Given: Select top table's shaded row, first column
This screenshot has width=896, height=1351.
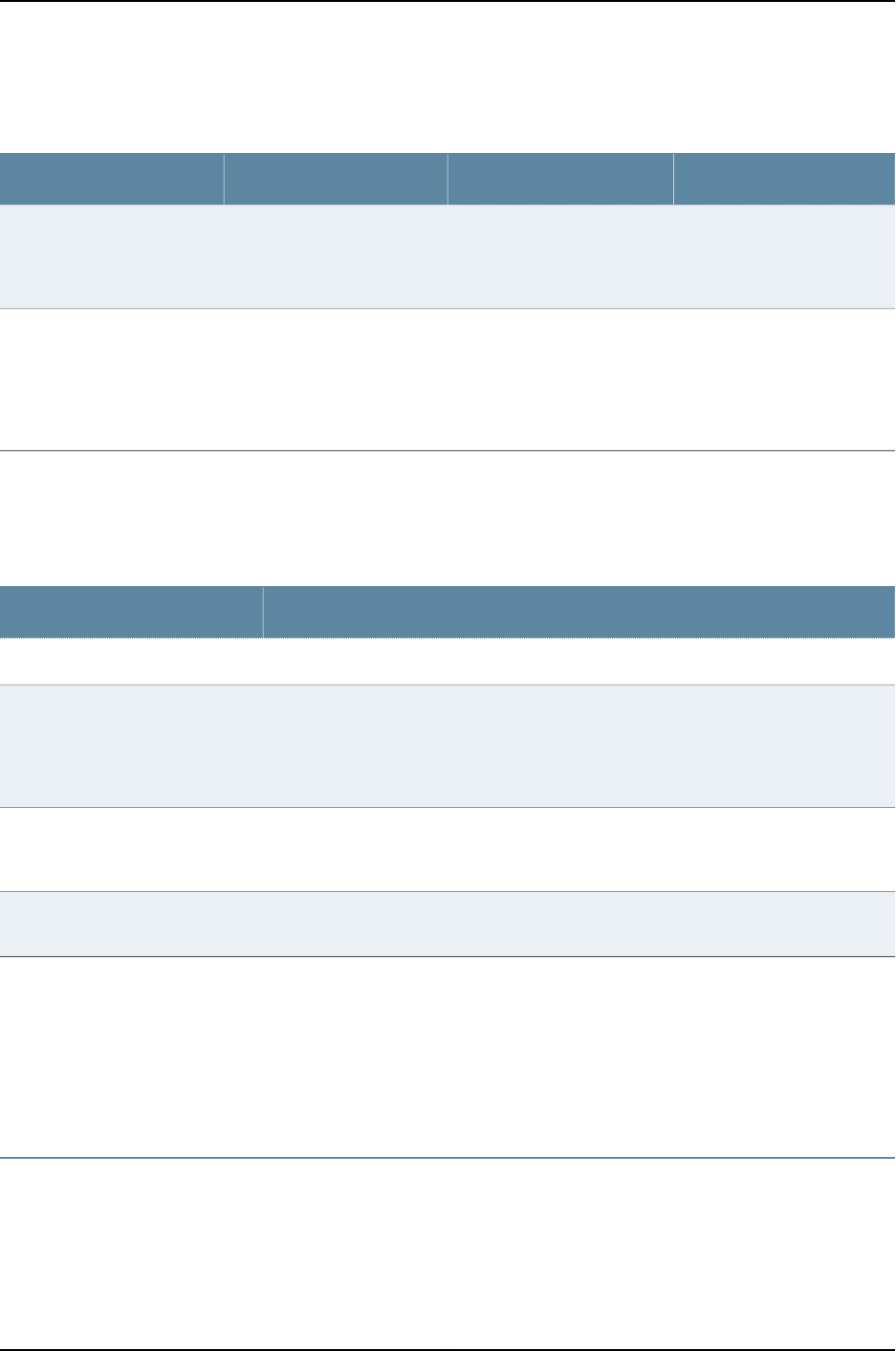Looking at the screenshot, I should (112, 256).
